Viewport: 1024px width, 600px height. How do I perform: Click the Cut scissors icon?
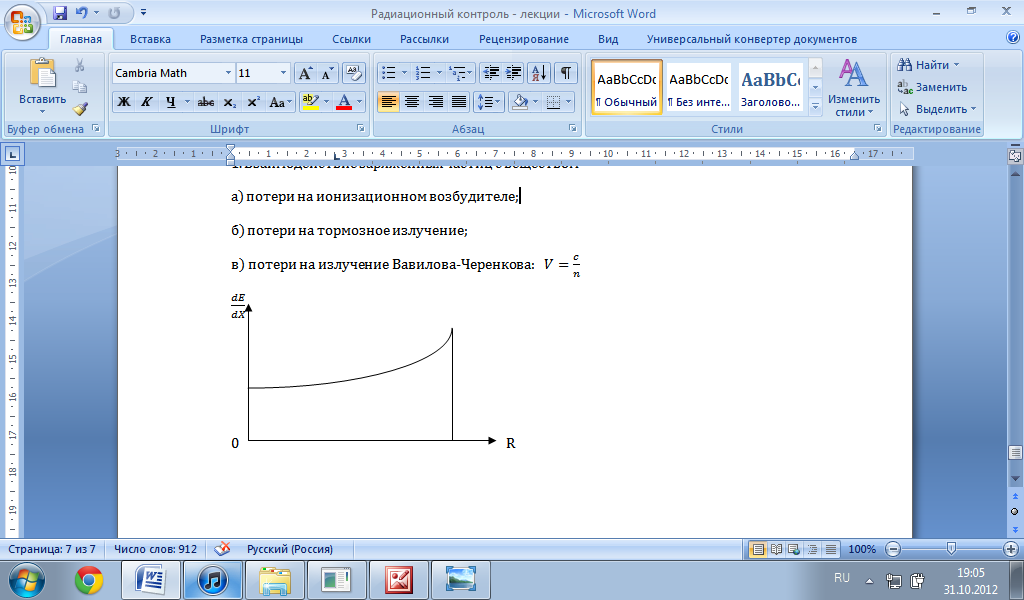pyautogui.click(x=80, y=65)
